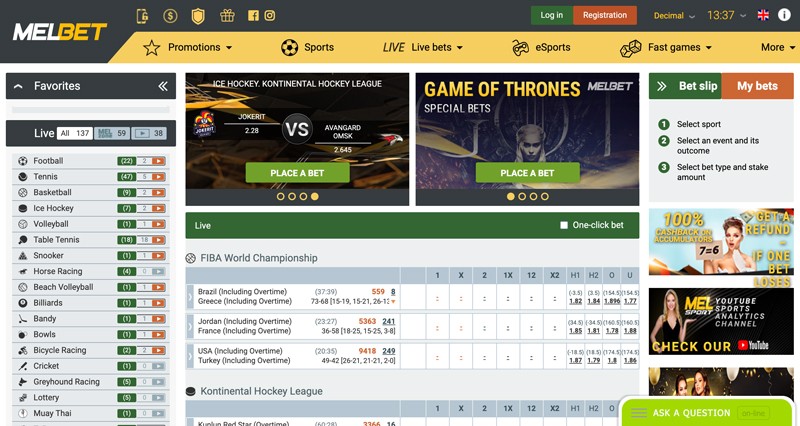Select the video stream 38 live filter
This screenshot has height=426, width=800.
tap(149, 133)
